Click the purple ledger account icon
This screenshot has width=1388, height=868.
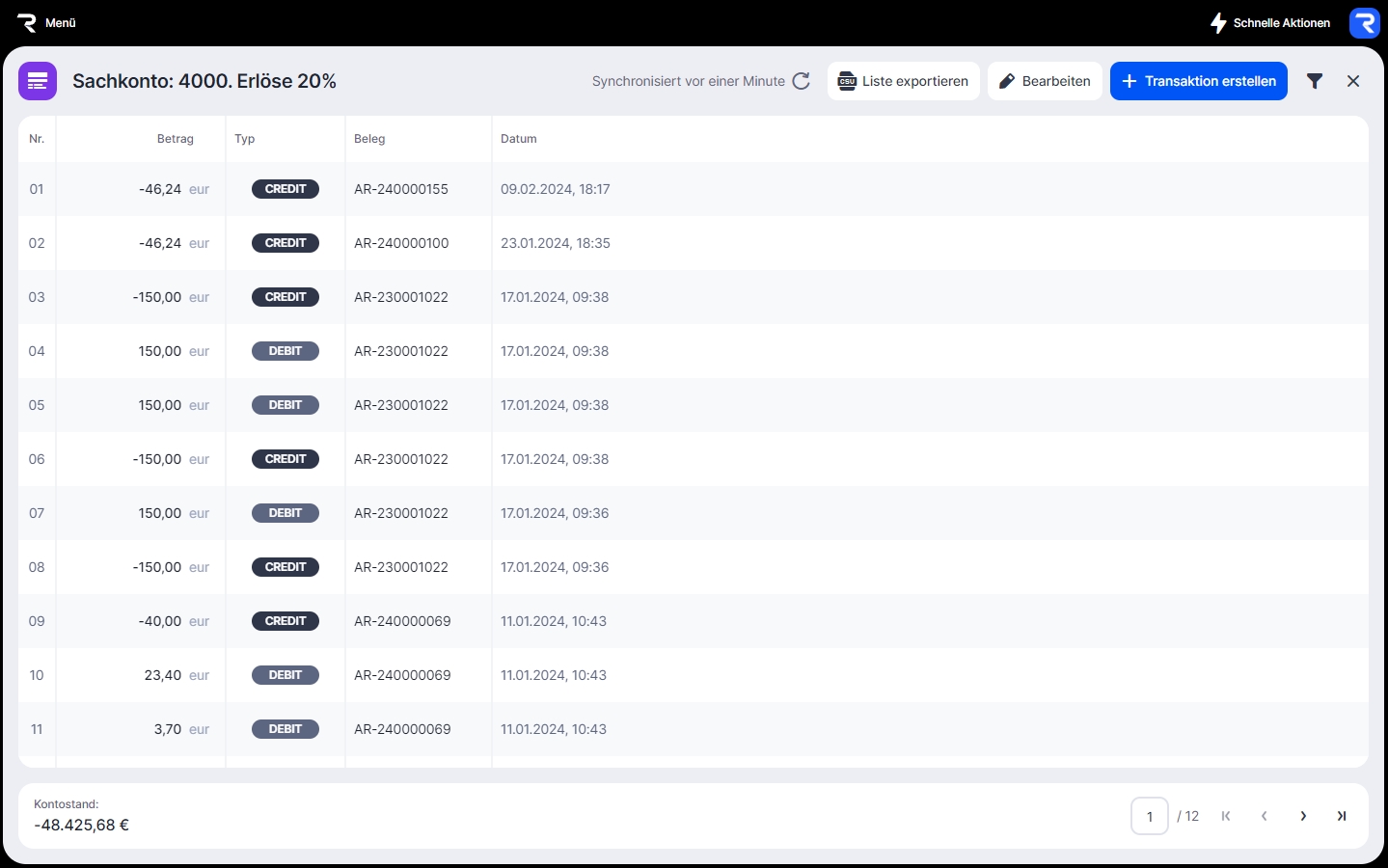pos(38,81)
